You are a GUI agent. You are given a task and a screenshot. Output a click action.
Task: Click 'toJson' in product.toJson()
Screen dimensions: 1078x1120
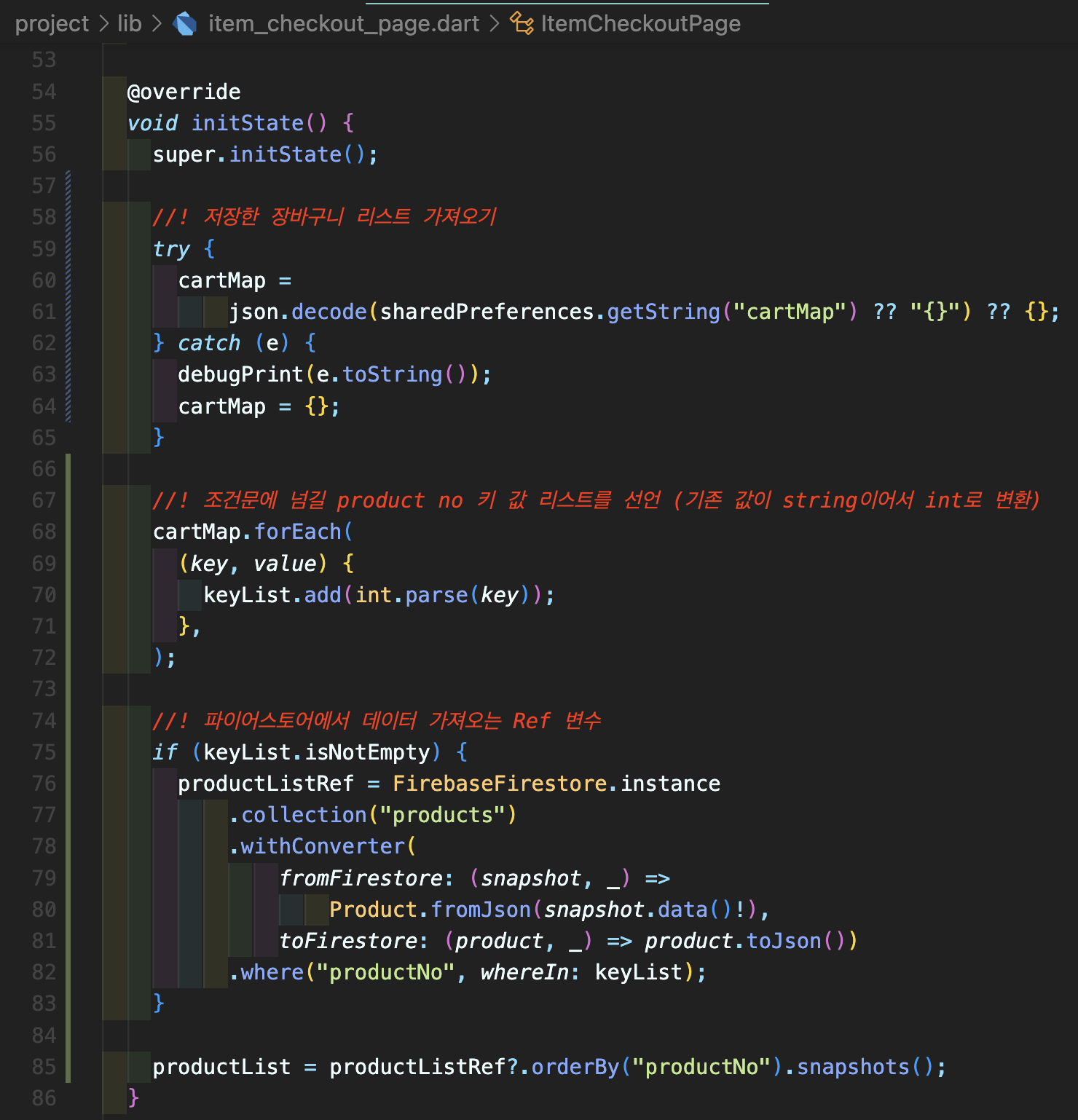tap(784, 941)
